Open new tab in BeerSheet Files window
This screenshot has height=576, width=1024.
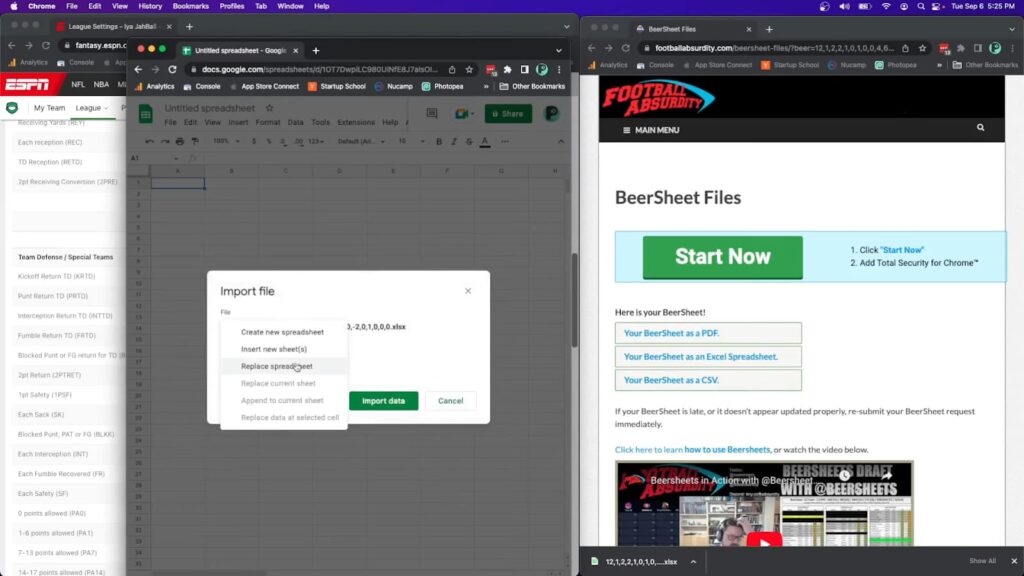pos(769,29)
